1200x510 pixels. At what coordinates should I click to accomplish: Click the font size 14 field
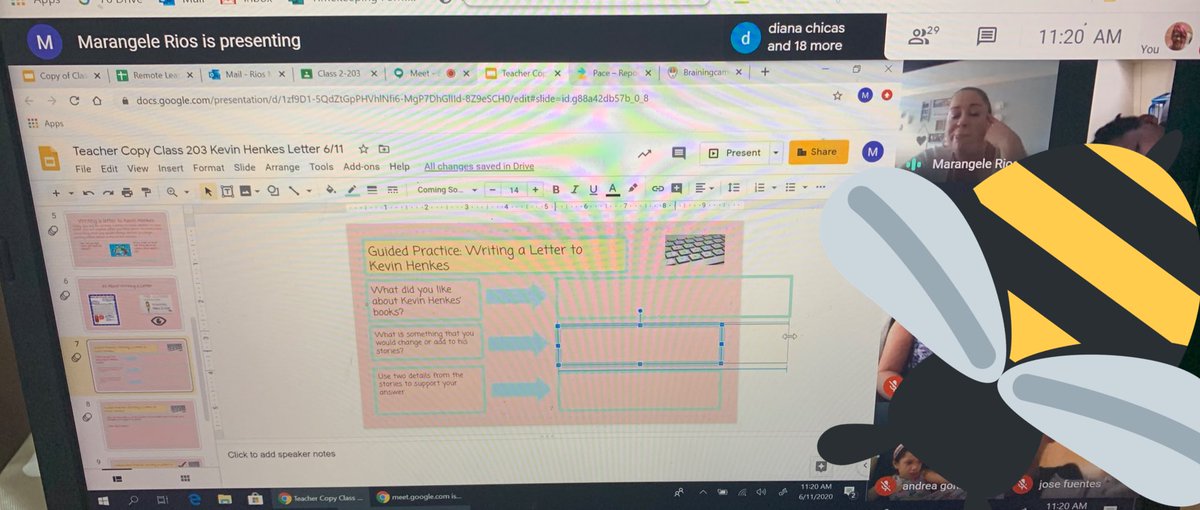(x=514, y=190)
